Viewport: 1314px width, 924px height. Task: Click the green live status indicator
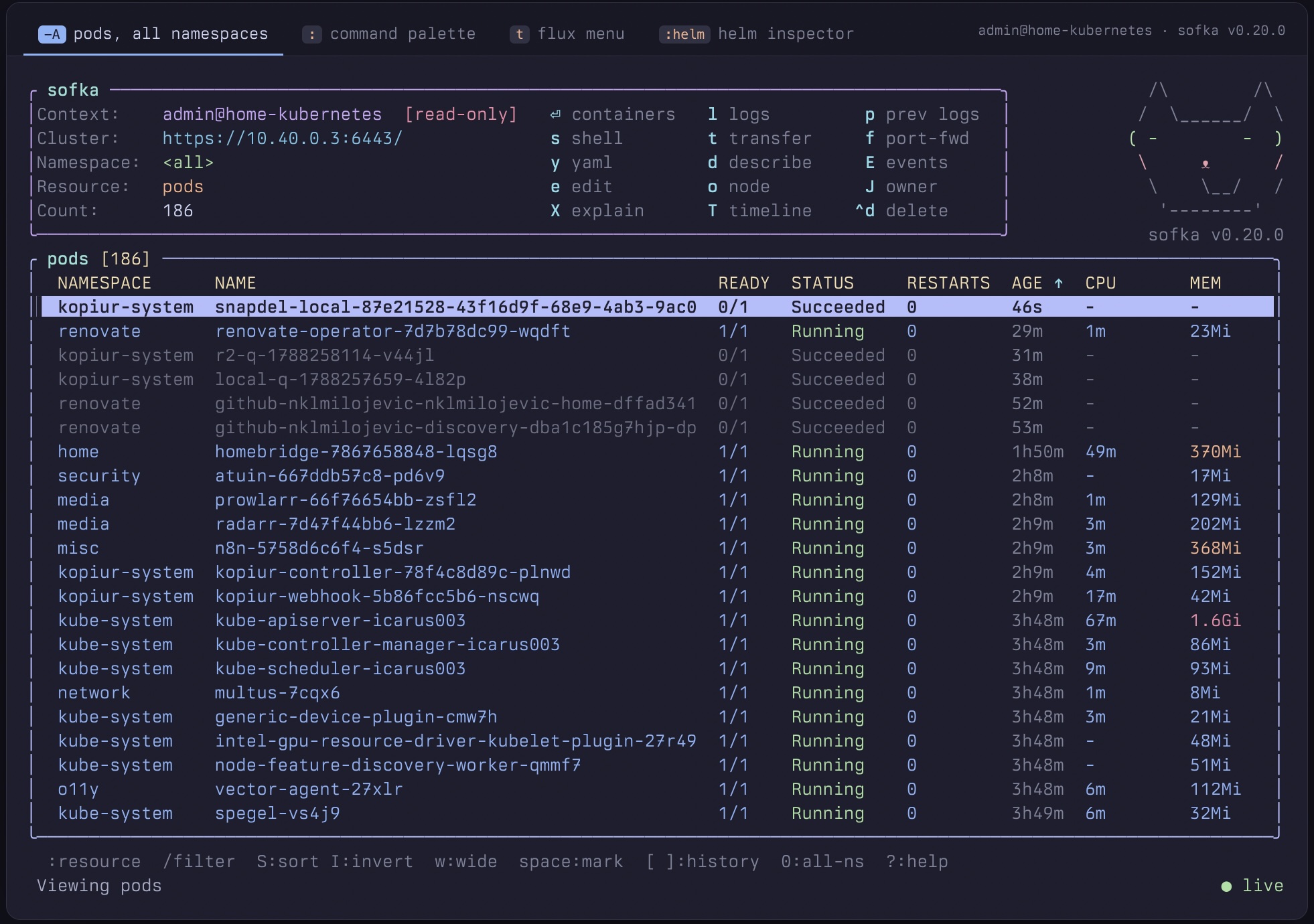click(x=1252, y=886)
